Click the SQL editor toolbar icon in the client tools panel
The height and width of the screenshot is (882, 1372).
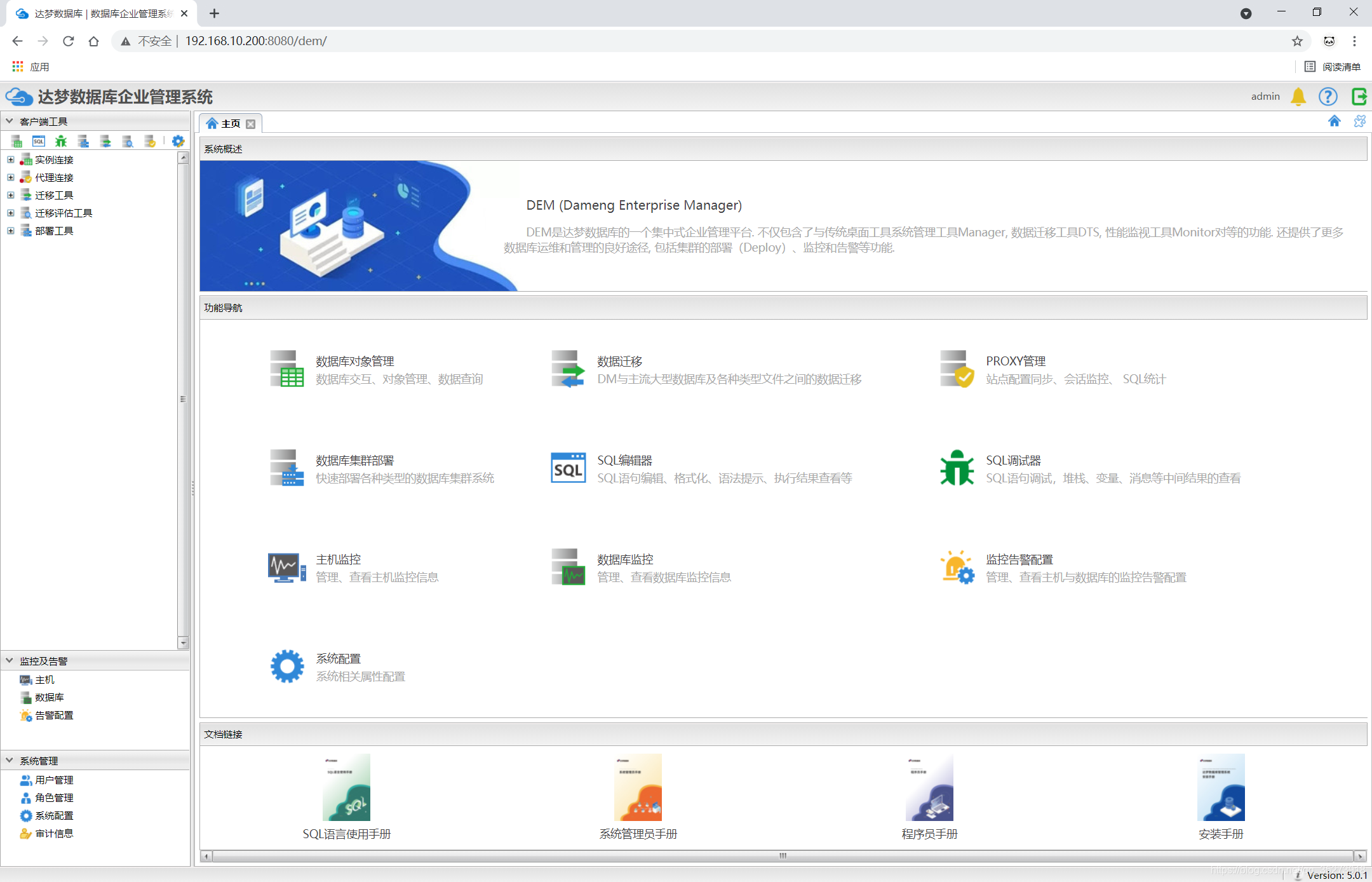39,141
